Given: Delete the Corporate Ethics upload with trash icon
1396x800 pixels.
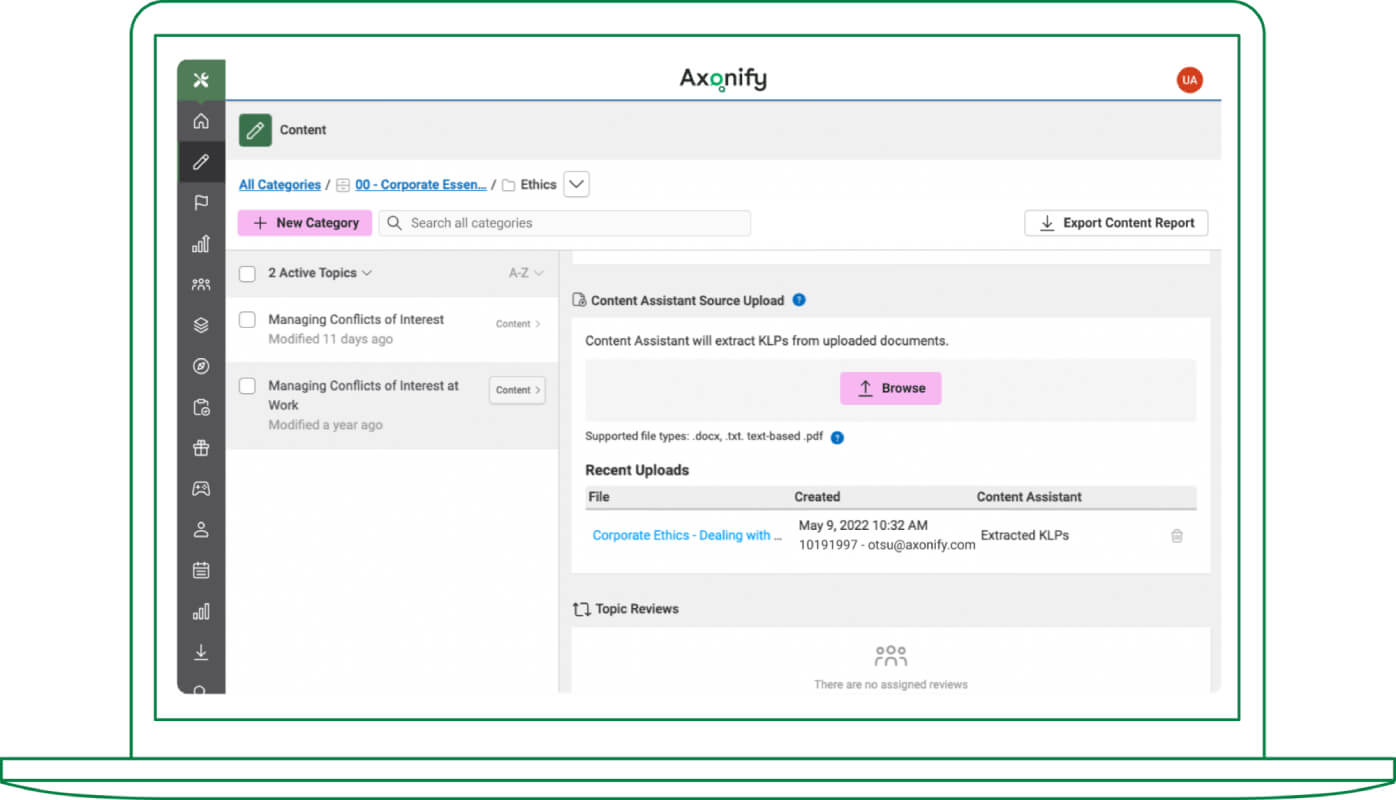Looking at the screenshot, I should click(x=1177, y=536).
